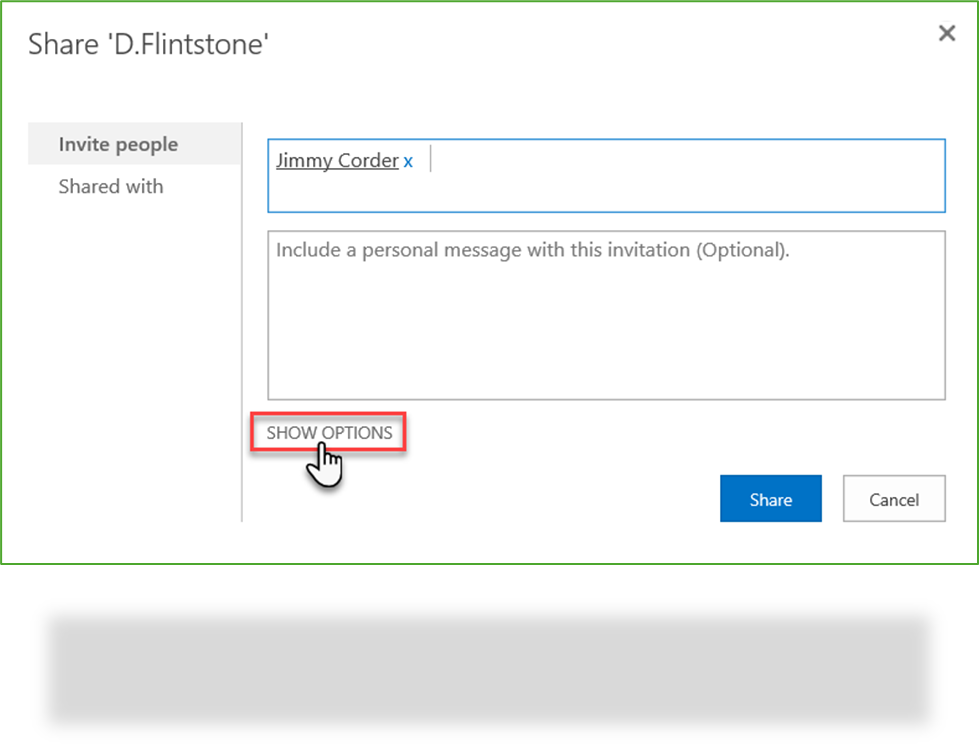Reveal additional sharing options

[329, 432]
